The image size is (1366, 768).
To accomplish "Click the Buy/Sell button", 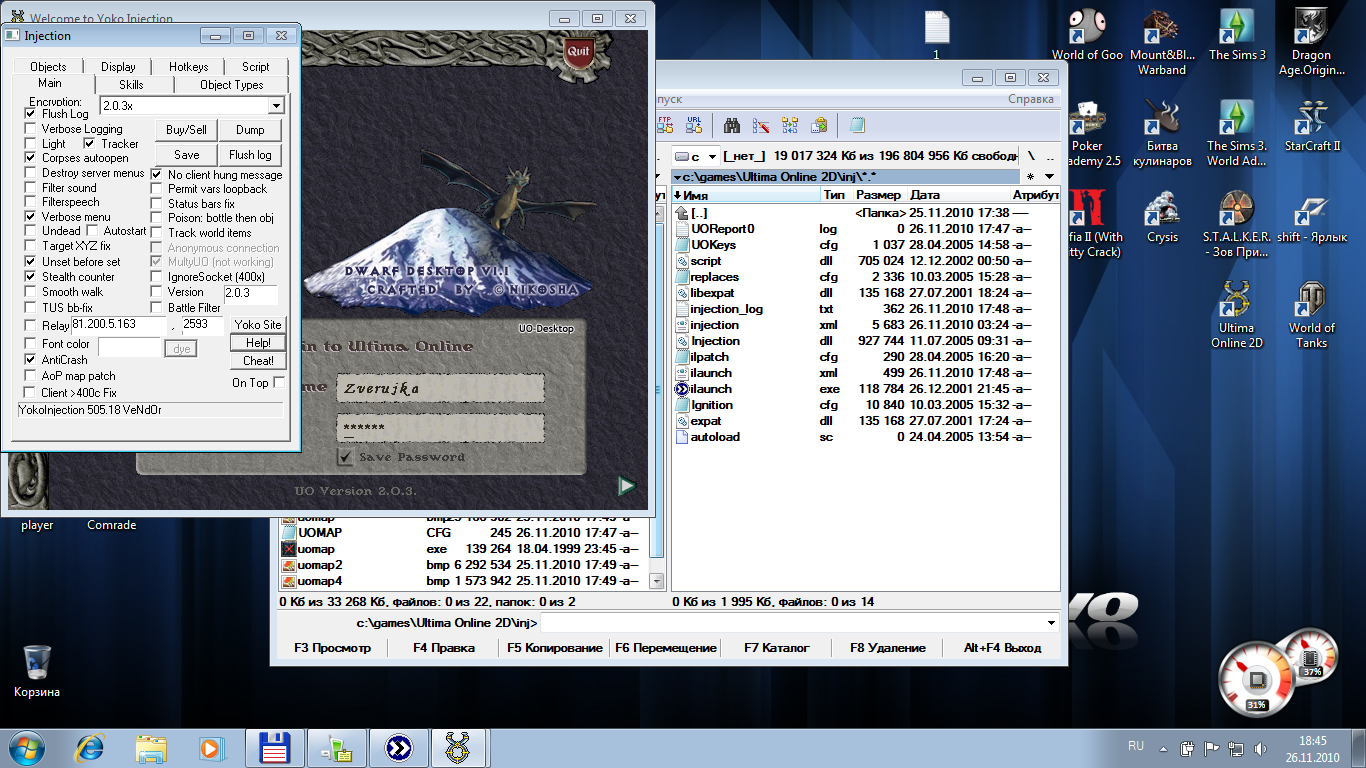I will coord(186,130).
